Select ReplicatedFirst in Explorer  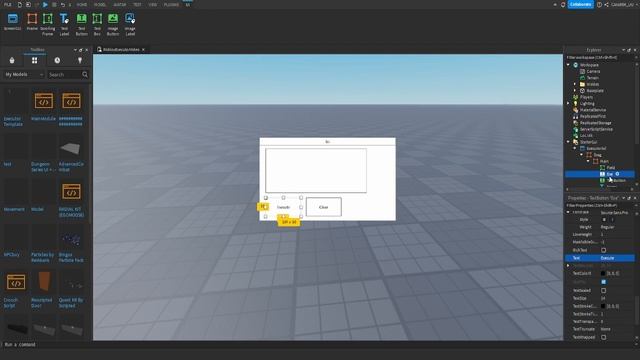593,116
